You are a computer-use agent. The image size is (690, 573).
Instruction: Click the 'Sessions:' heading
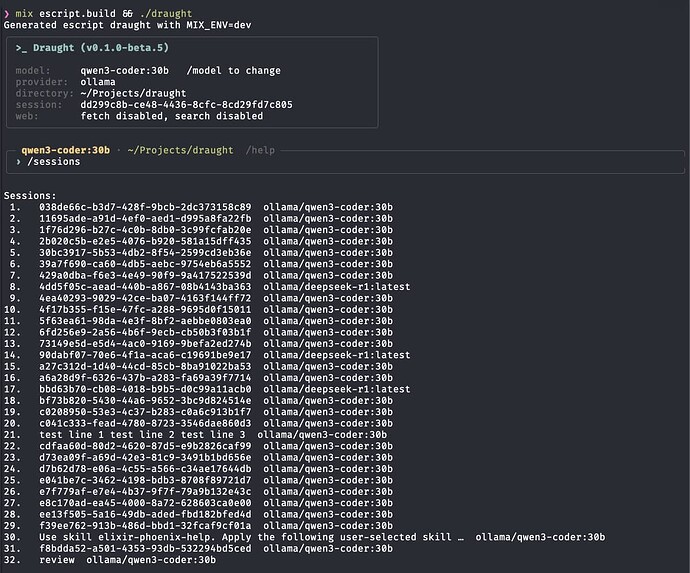pyautogui.click(x=30, y=196)
